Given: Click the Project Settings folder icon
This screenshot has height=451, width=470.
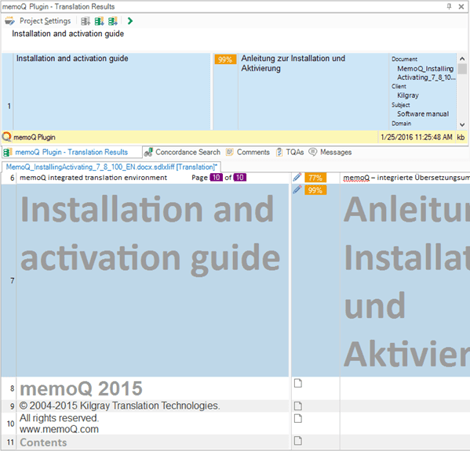Looking at the screenshot, I should coord(10,21).
